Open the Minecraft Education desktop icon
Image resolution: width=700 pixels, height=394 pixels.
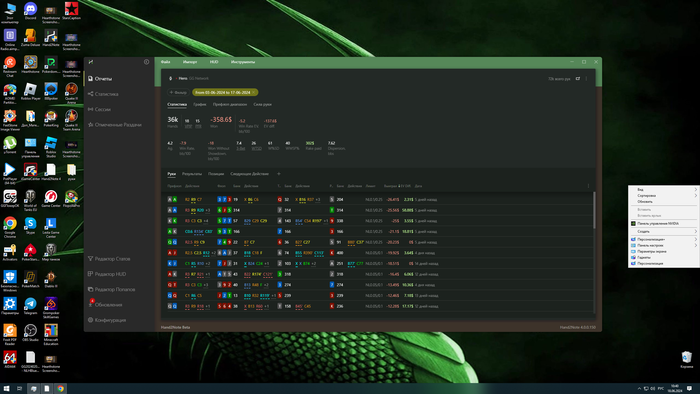pyautogui.click(x=51, y=335)
